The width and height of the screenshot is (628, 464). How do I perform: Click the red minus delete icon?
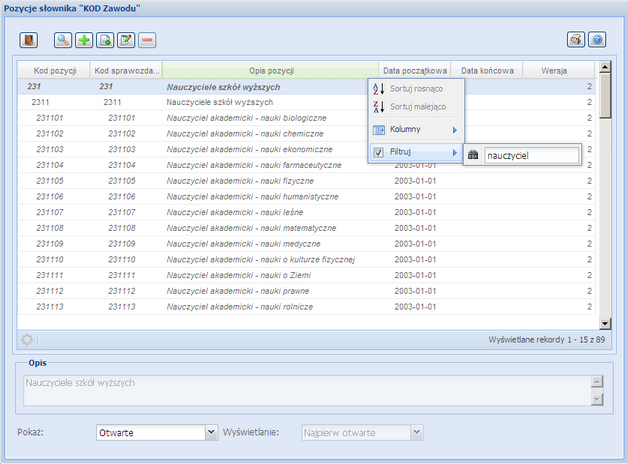[147, 40]
